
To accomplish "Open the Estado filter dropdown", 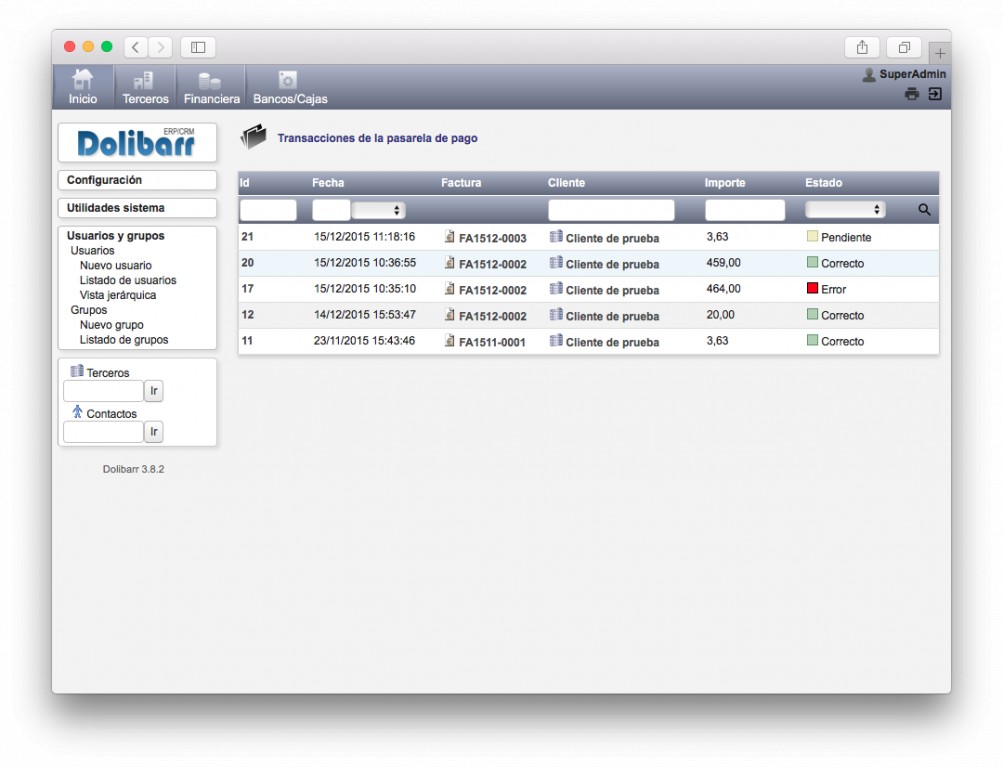I will (845, 210).
